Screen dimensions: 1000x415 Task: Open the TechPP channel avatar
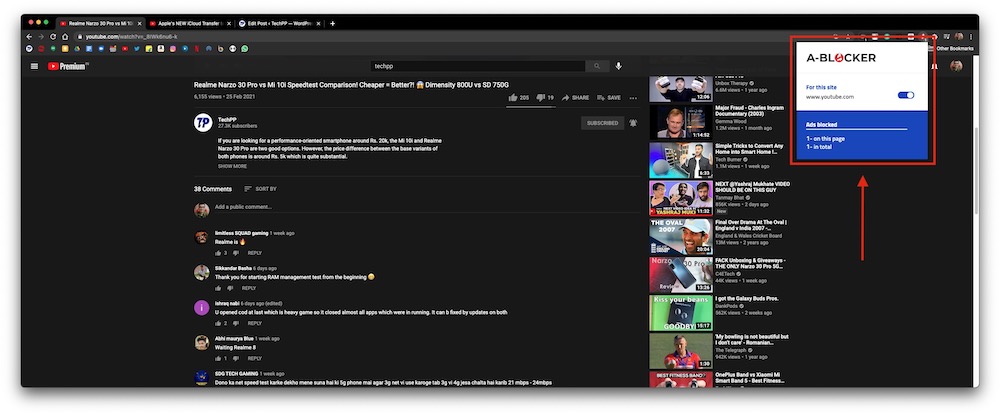[203, 123]
